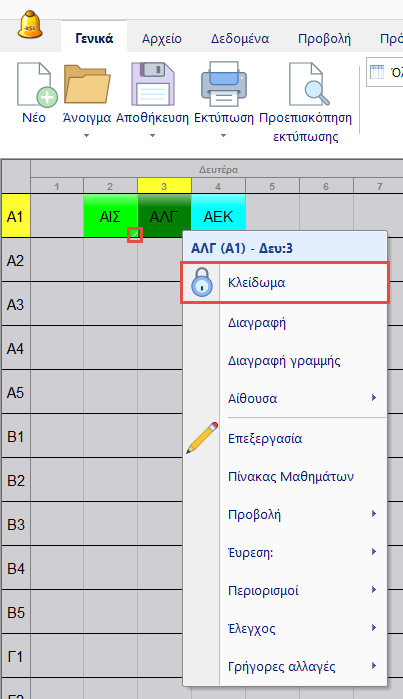
Task: Switch to the Δεδομένα ribbon tab
Action: click(240, 39)
